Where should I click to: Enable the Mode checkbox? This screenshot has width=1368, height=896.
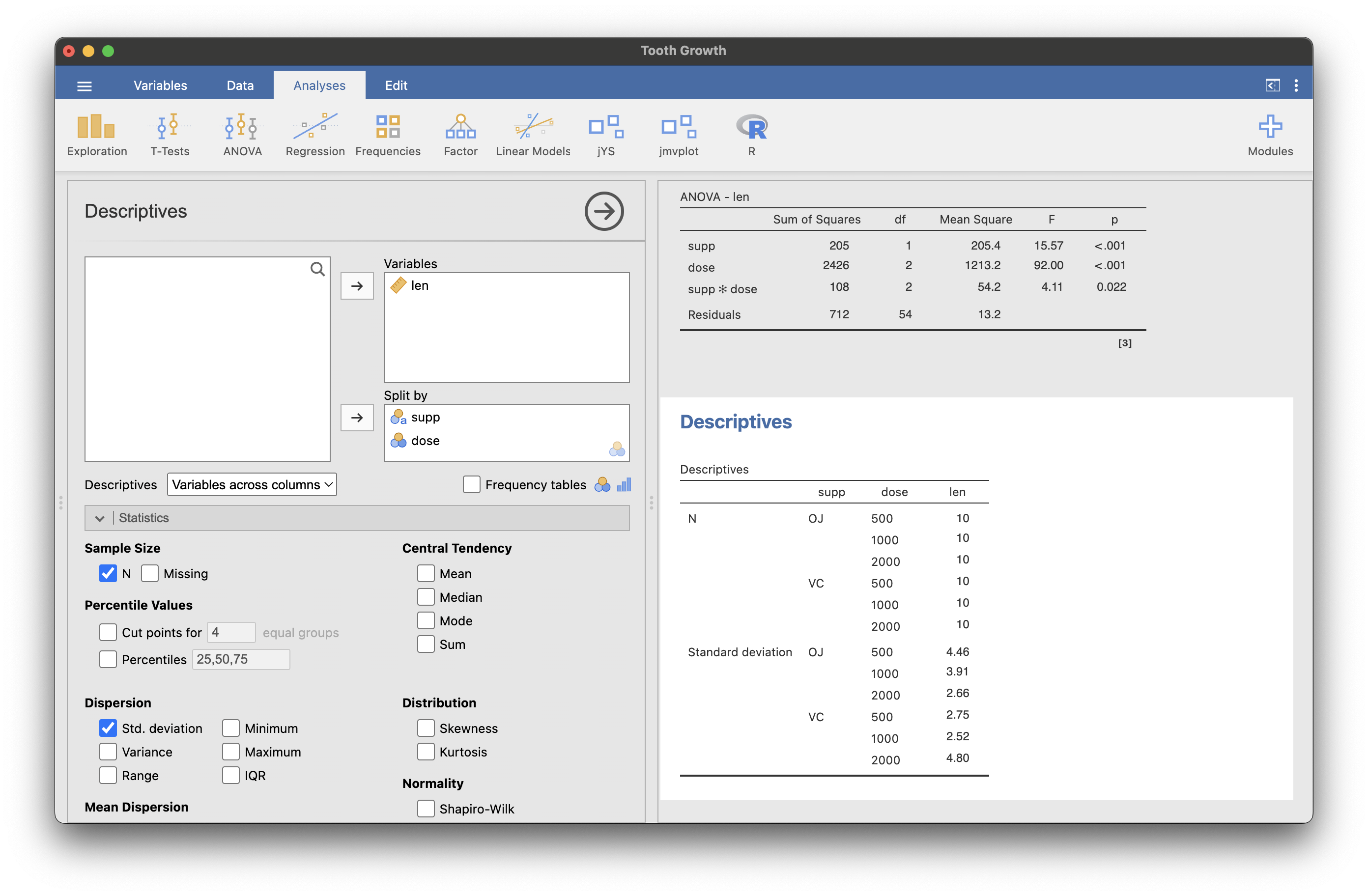coord(426,620)
